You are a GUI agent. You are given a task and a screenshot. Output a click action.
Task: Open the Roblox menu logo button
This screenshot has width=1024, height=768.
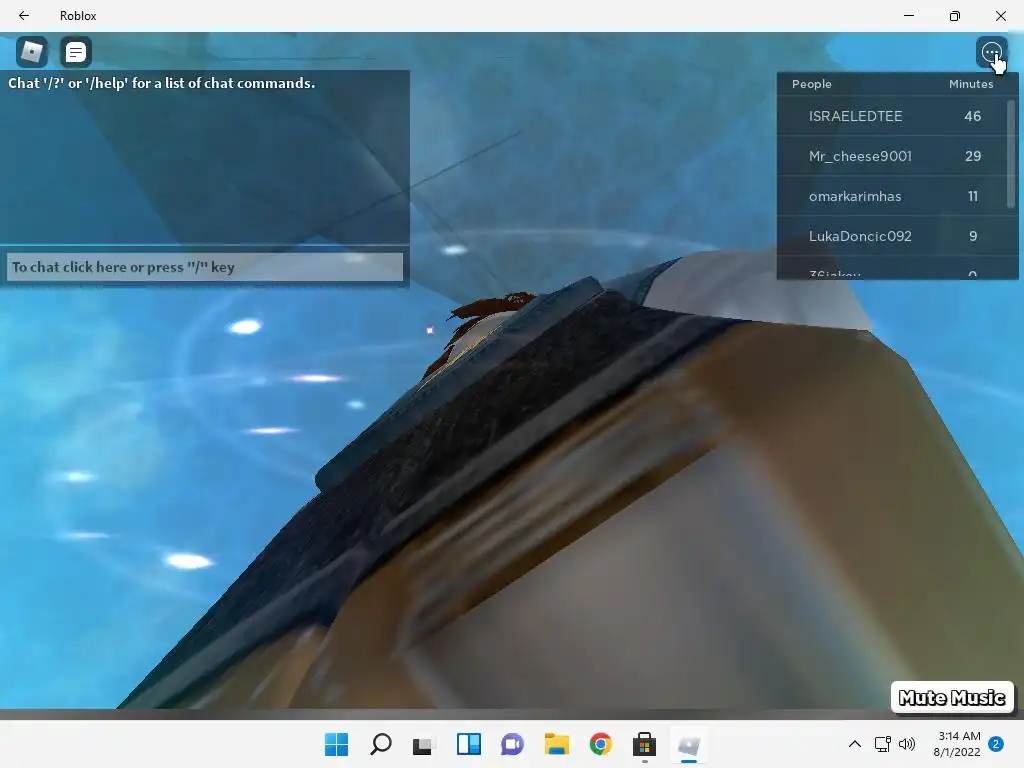[x=31, y=52]
